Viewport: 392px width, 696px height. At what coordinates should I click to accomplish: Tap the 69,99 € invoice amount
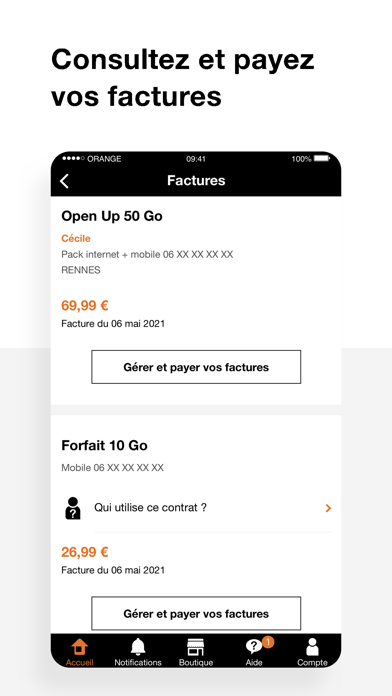pos(85,306)
